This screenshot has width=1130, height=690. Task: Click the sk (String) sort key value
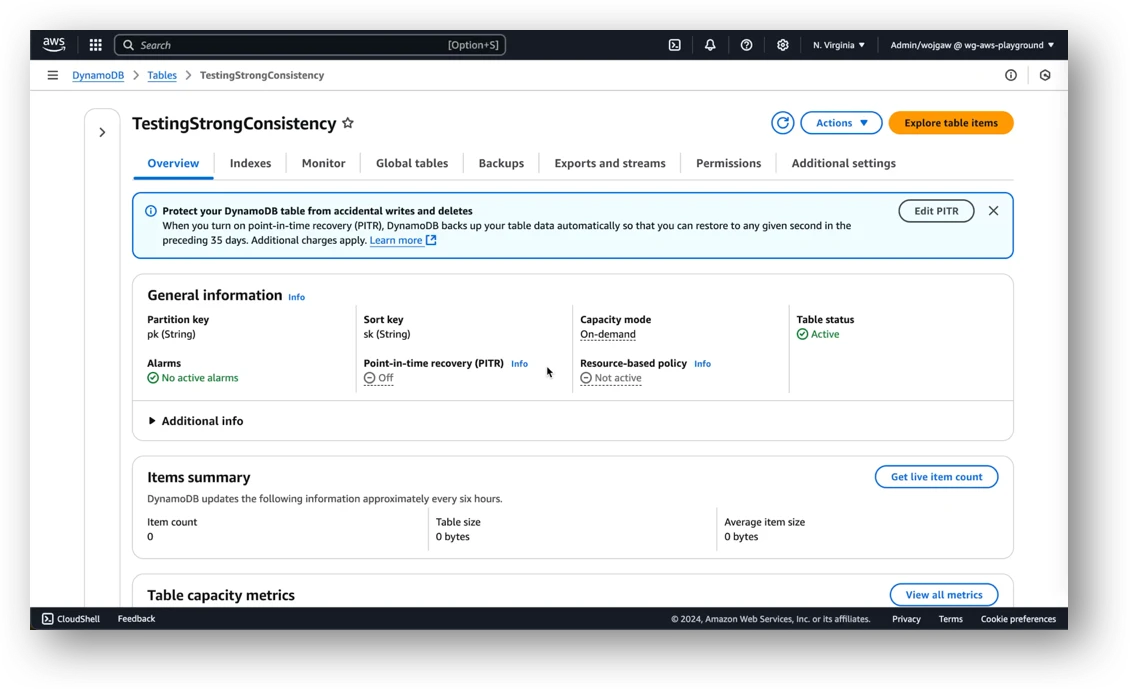[387, 334]
